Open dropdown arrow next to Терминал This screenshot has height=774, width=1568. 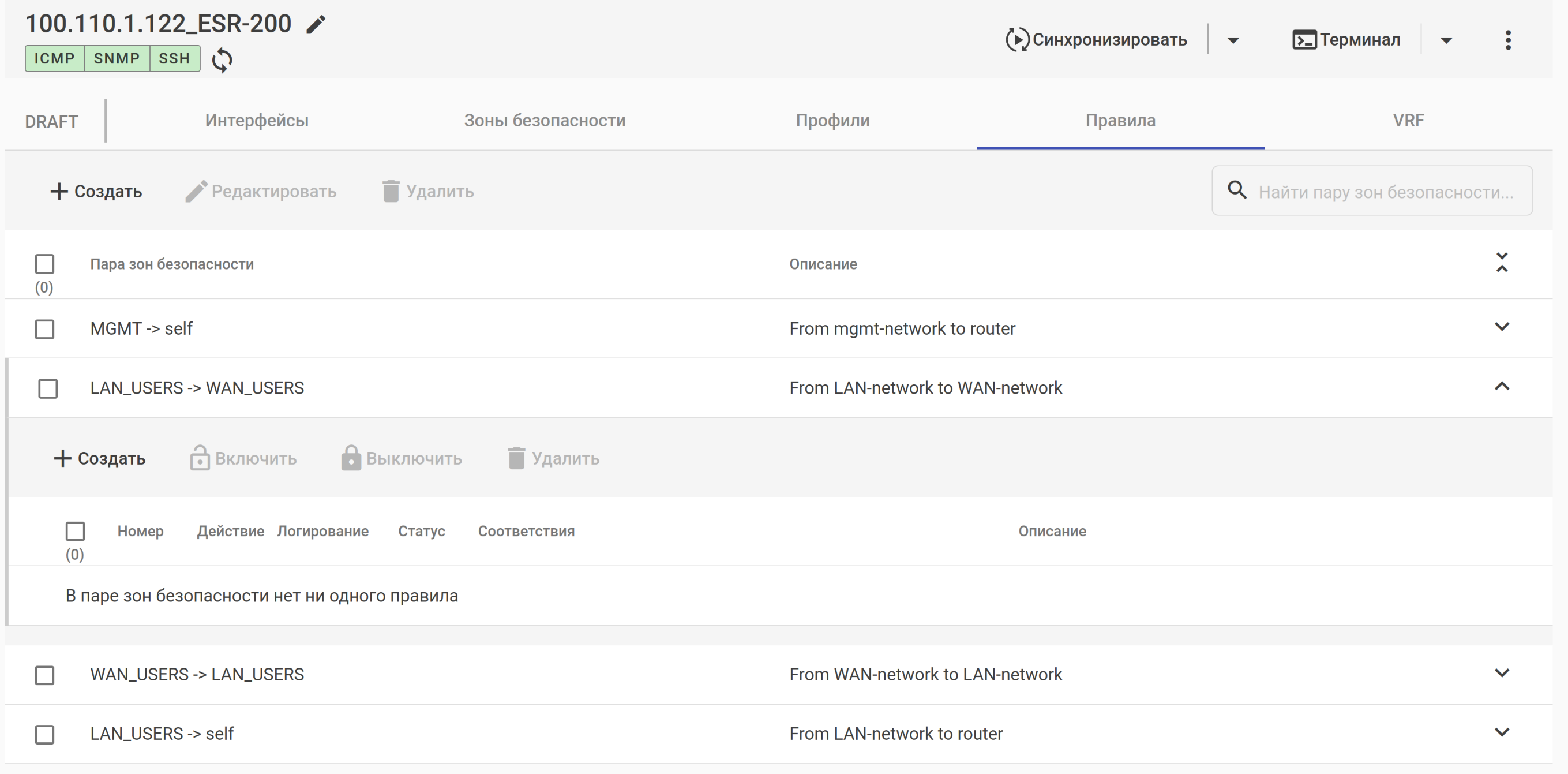[x=1446, y=41]
